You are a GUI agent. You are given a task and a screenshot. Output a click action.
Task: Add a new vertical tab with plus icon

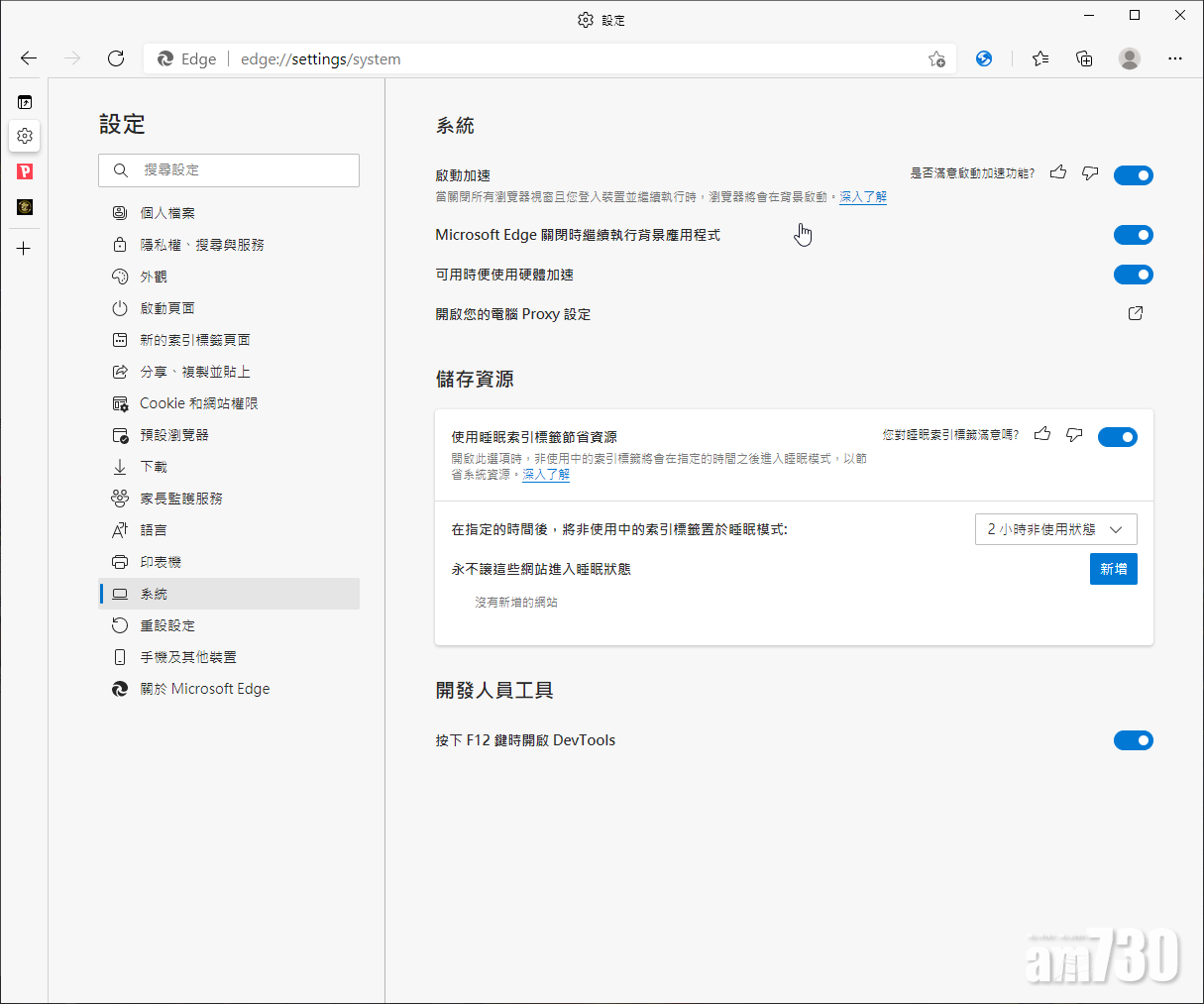(25, 249)
